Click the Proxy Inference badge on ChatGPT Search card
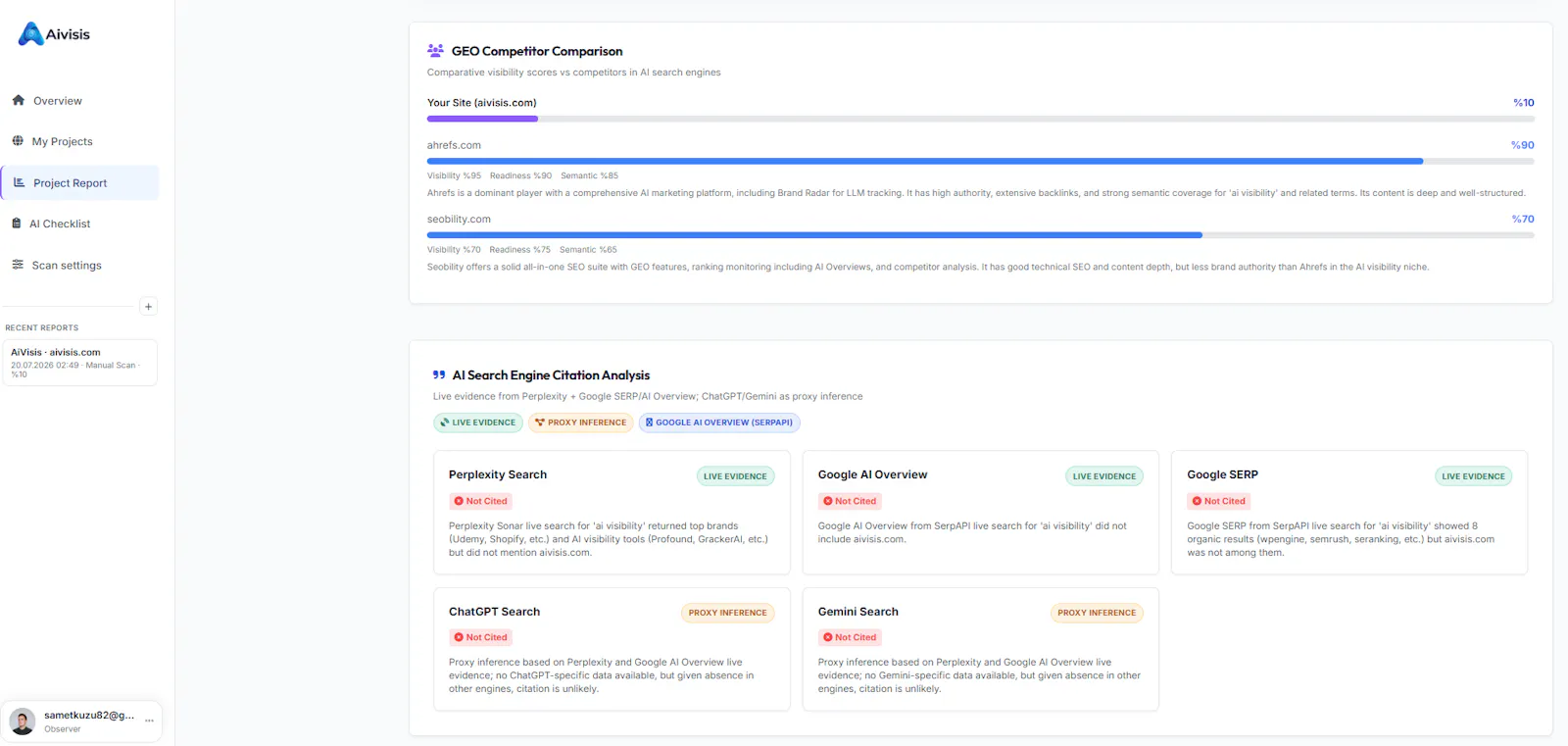The image size is (1568, 746). click(727, 613)
